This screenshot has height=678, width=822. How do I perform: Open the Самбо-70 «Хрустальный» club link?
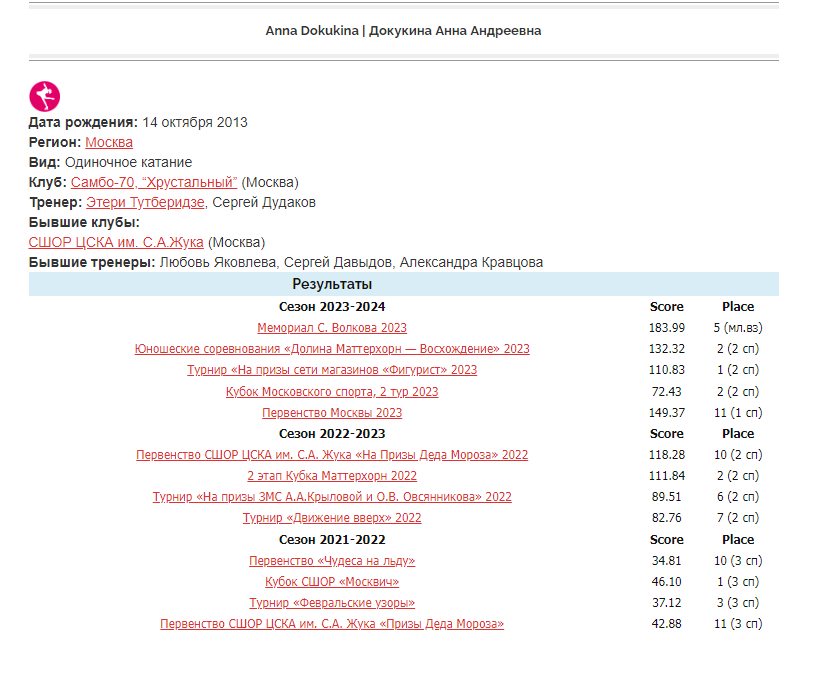[x=154, y=182]
